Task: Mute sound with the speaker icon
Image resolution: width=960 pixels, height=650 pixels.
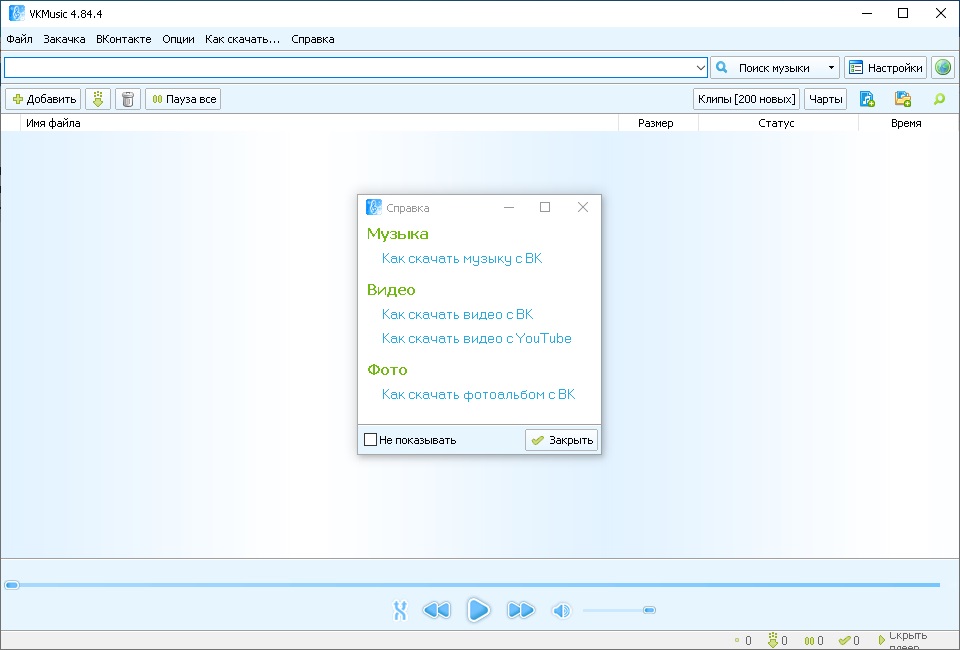Action: (x=561, y=611)
